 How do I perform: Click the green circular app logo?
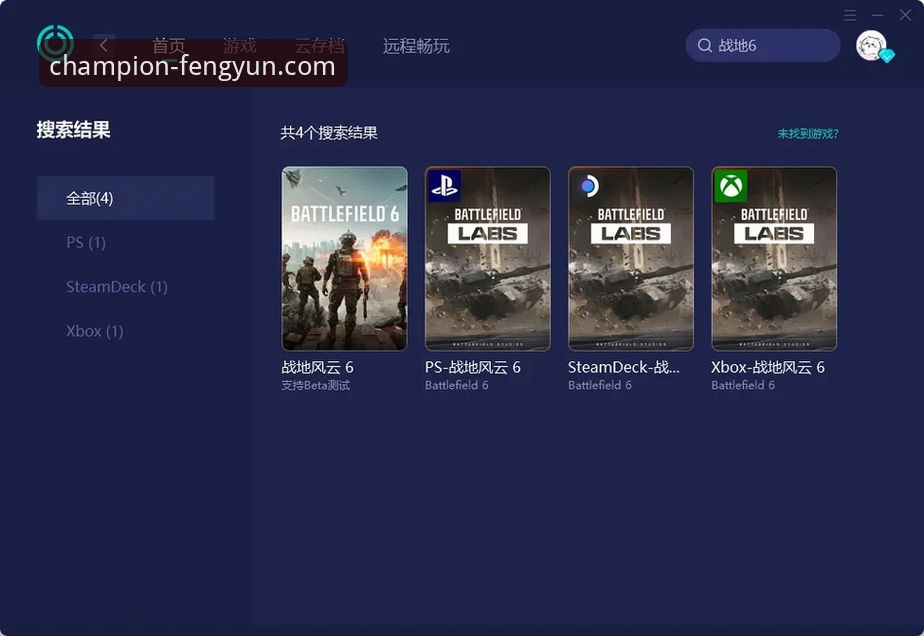(55, 43)
